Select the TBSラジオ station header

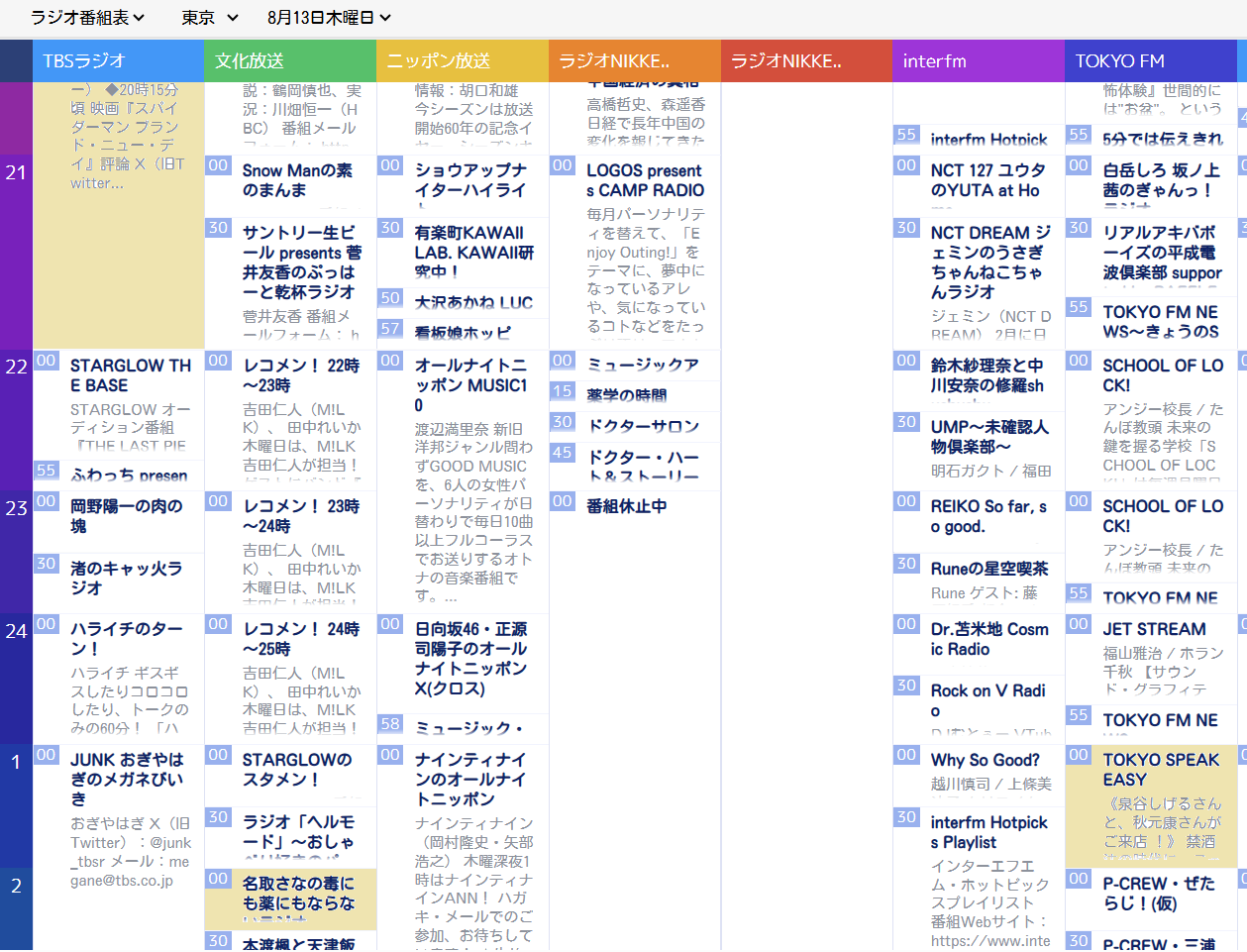click(118, 60)
